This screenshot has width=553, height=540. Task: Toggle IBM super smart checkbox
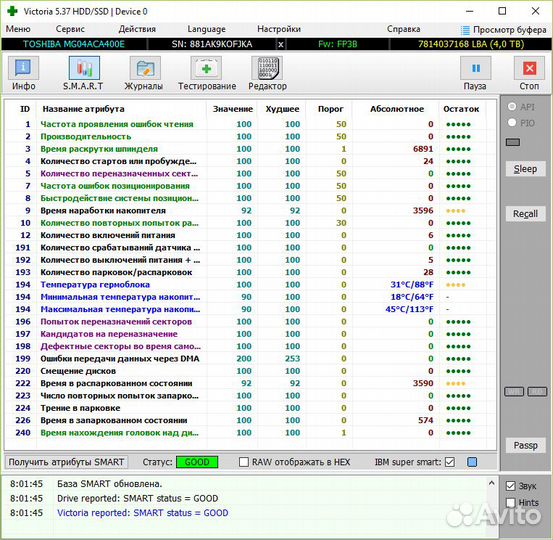(x=450, y=462)
